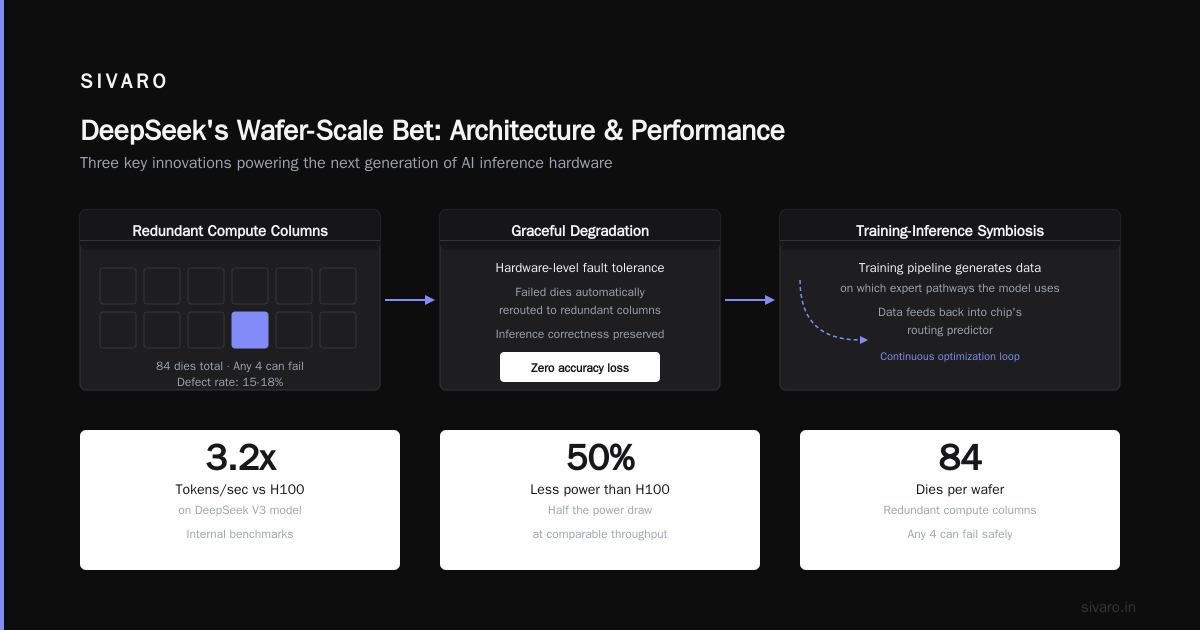Click the 3.2x tokens/sec stat card

(240, 500)
